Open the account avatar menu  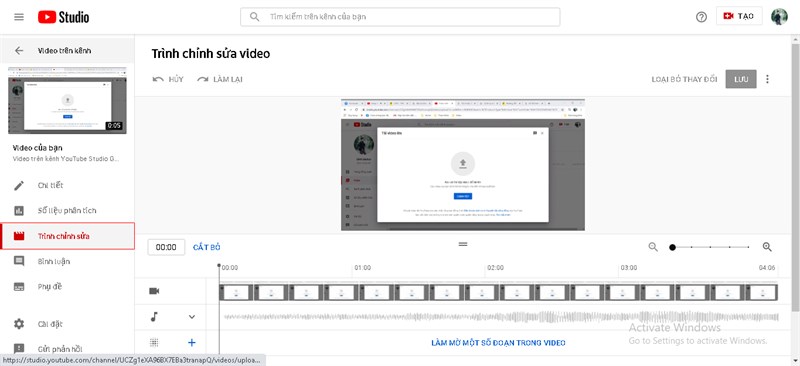pos(779,16)
